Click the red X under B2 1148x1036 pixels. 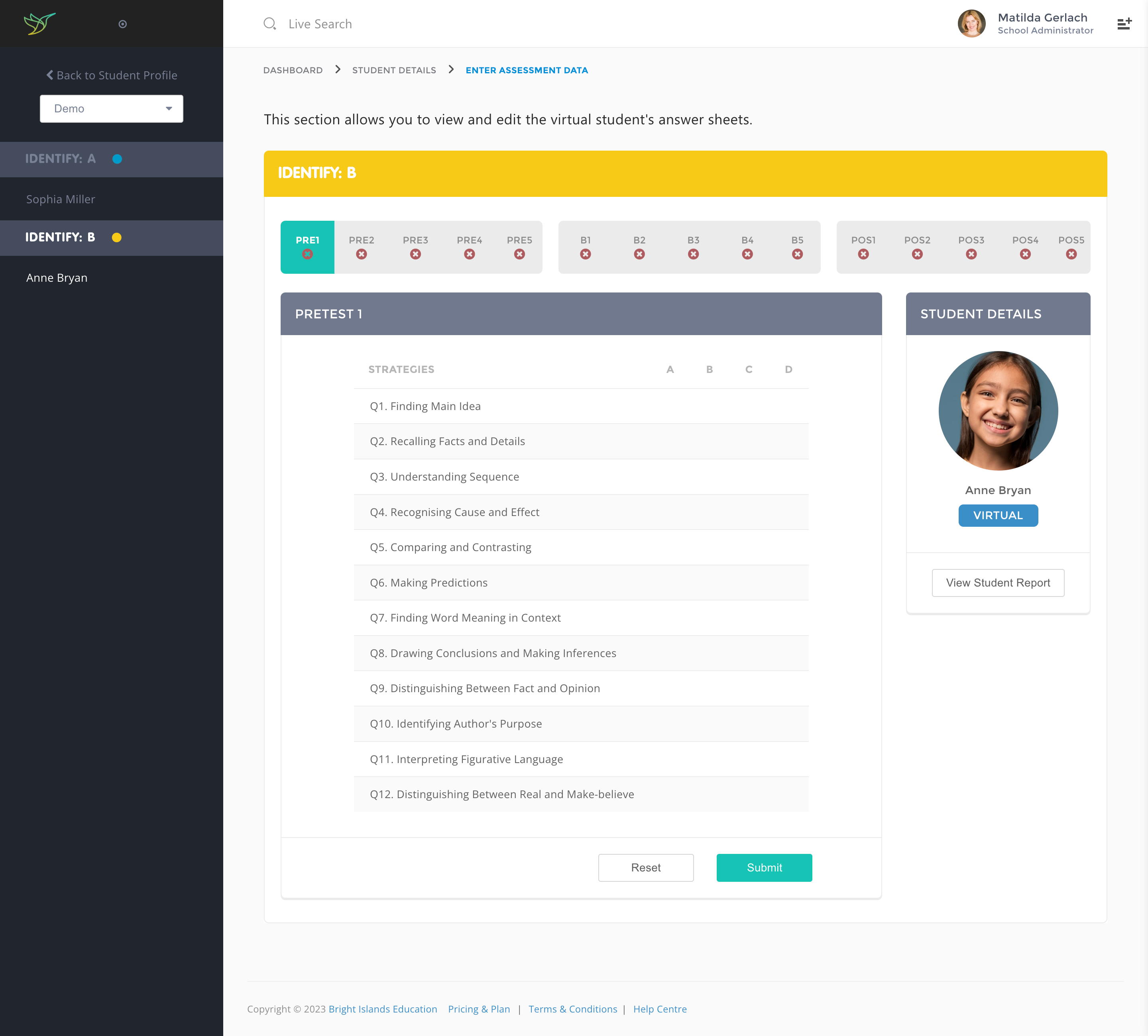tap(639, 255)
